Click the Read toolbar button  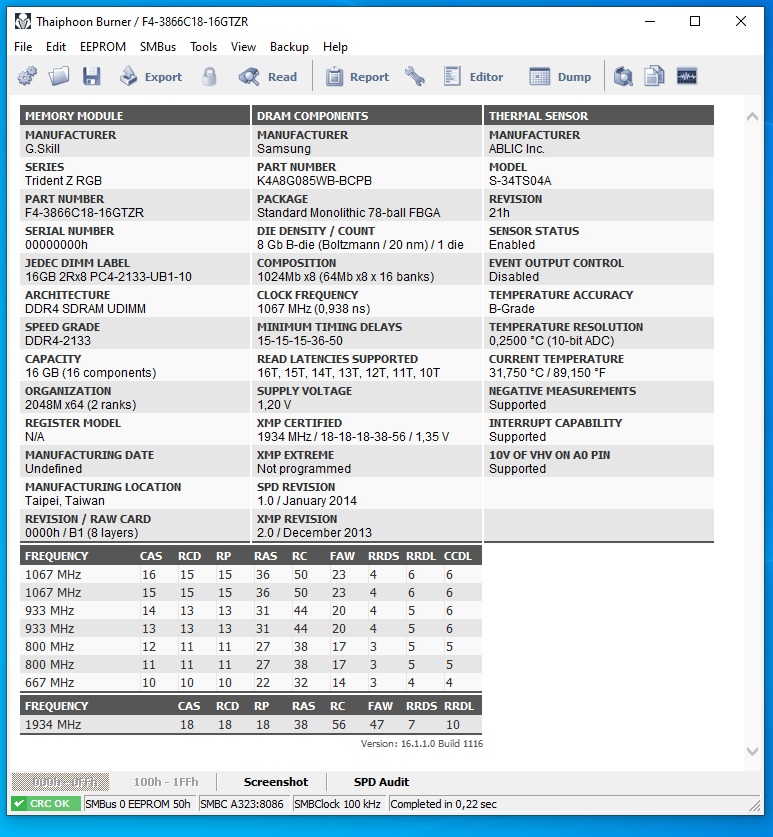pos(268,77)
